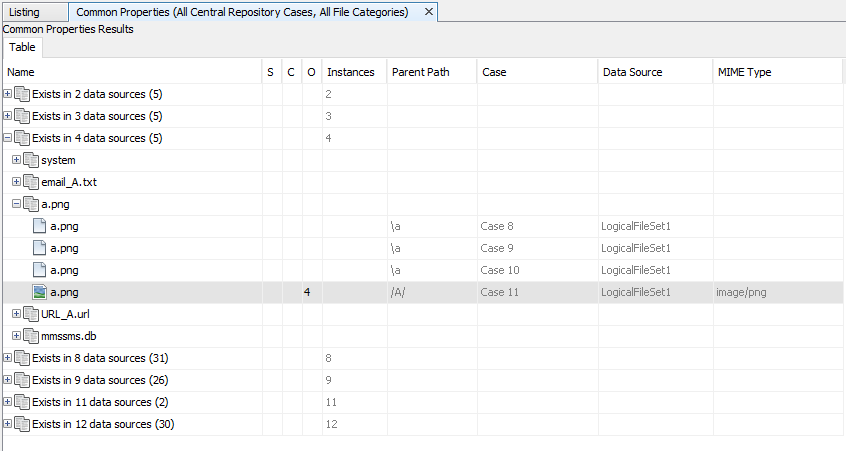This screenshot has height=451, width=846.
Task: Select the Table tab
Action: 22,47
